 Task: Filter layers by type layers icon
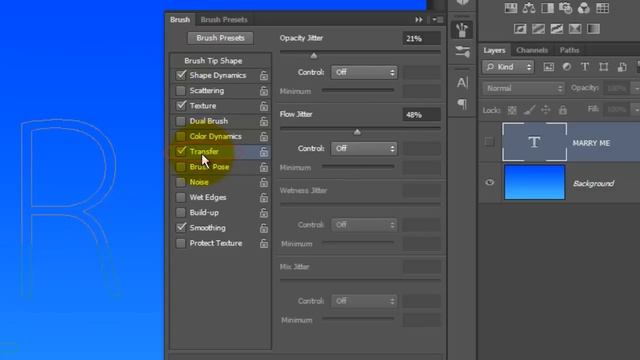coord(584,67)
